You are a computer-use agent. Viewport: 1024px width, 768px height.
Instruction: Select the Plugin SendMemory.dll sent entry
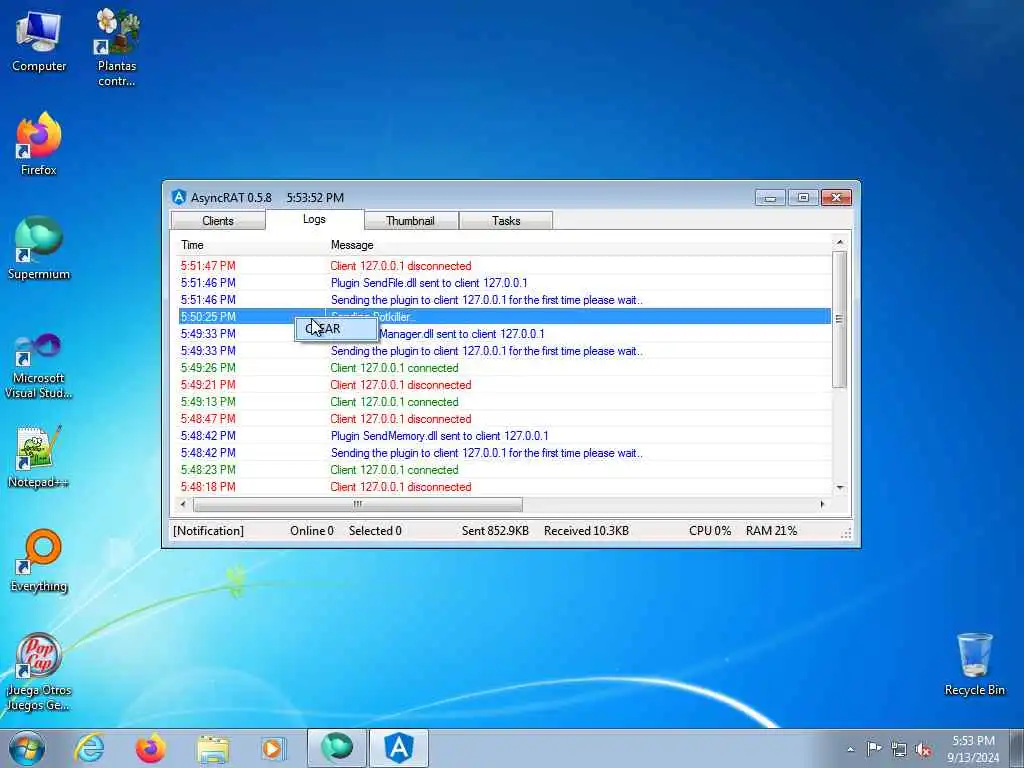[505, 436]
